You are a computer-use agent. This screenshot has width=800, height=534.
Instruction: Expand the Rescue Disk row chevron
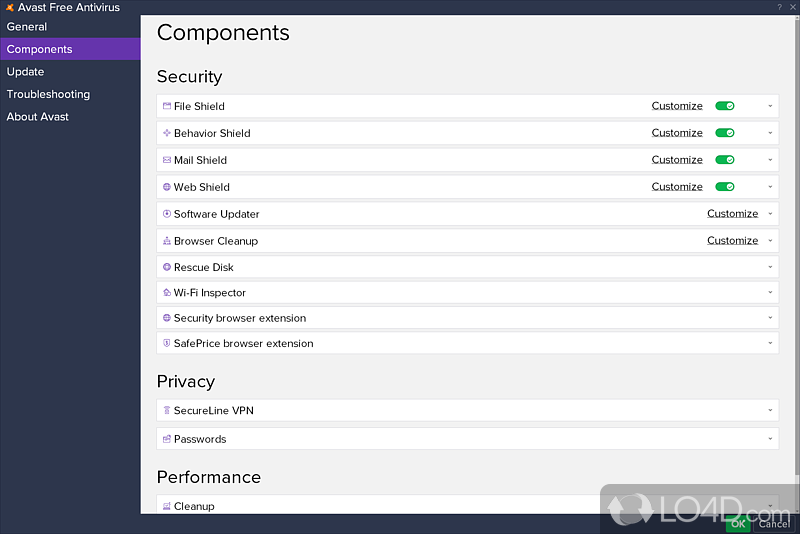click(x=770, y=268)
